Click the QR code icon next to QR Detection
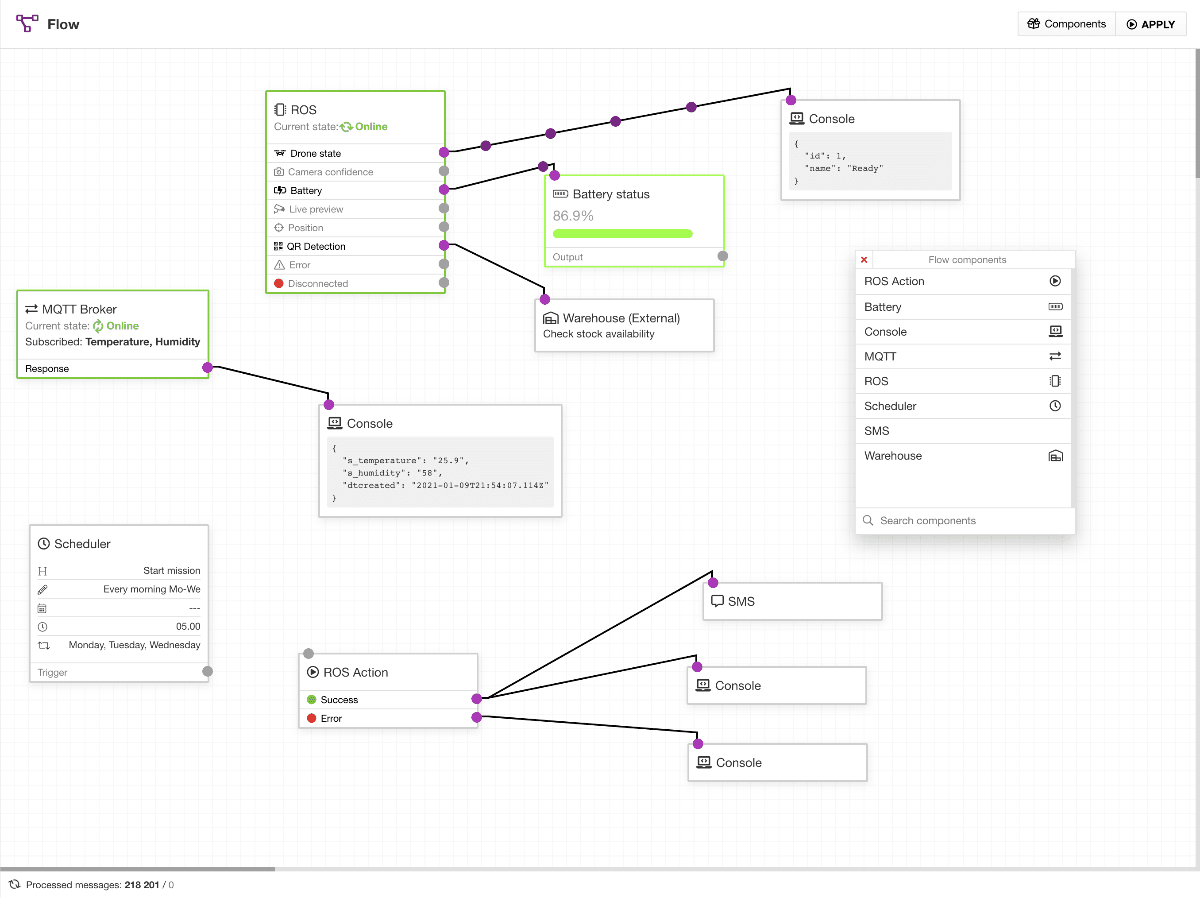 point(279,246)
